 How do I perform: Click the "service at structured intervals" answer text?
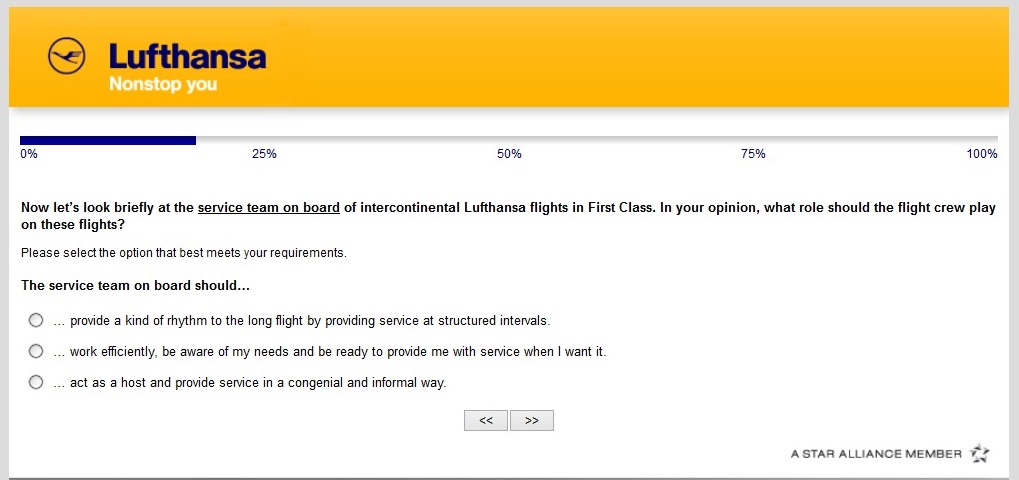(310, 321)
